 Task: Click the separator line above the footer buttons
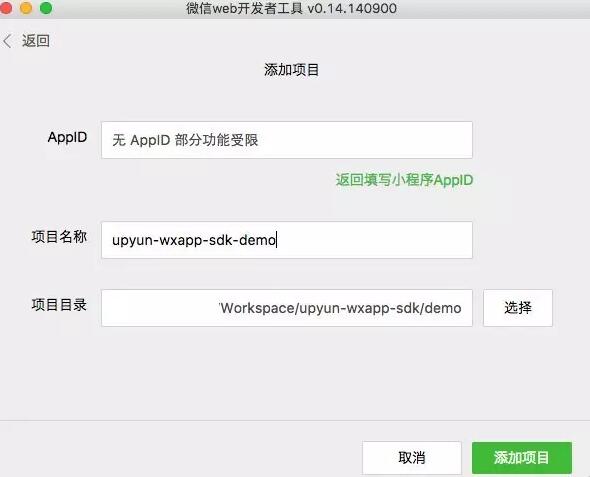295,420
